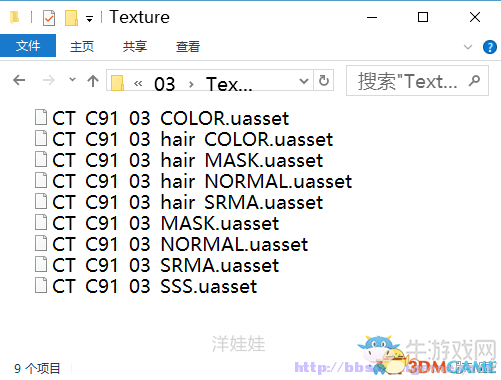Image resolution: width=501 pixels, height=380 pixels.
Task: Switch to the 查看 ribbon tab
Action: (188, 46)
